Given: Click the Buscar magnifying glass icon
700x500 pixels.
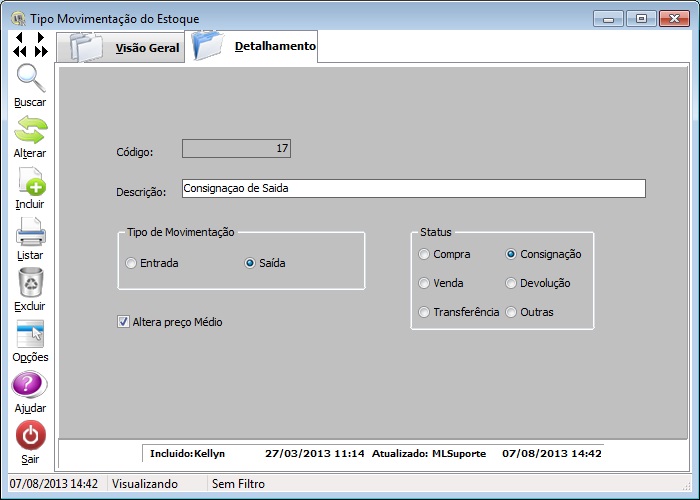Looking at the screenshot, I should (30, 79).
